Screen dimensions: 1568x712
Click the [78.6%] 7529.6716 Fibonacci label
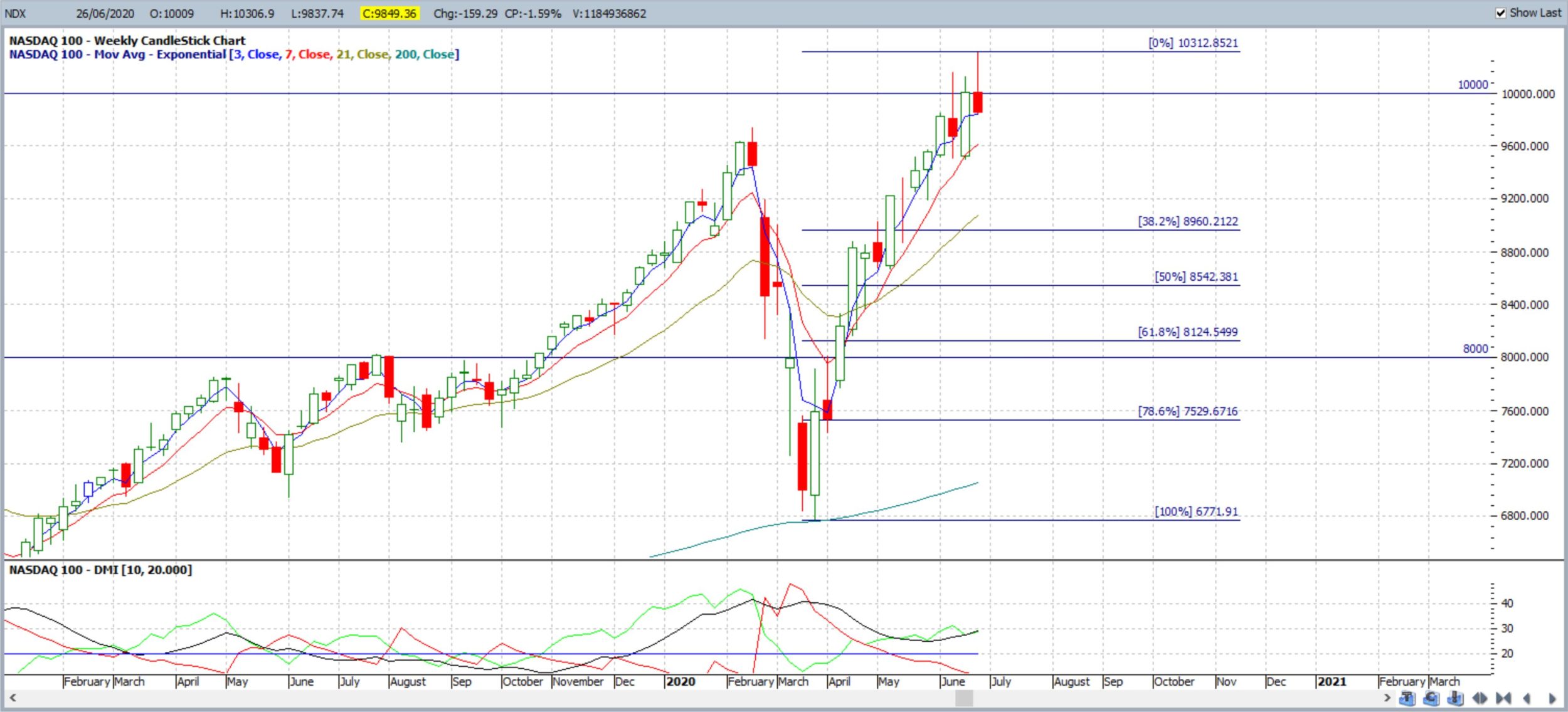[x=1188, y=411]
